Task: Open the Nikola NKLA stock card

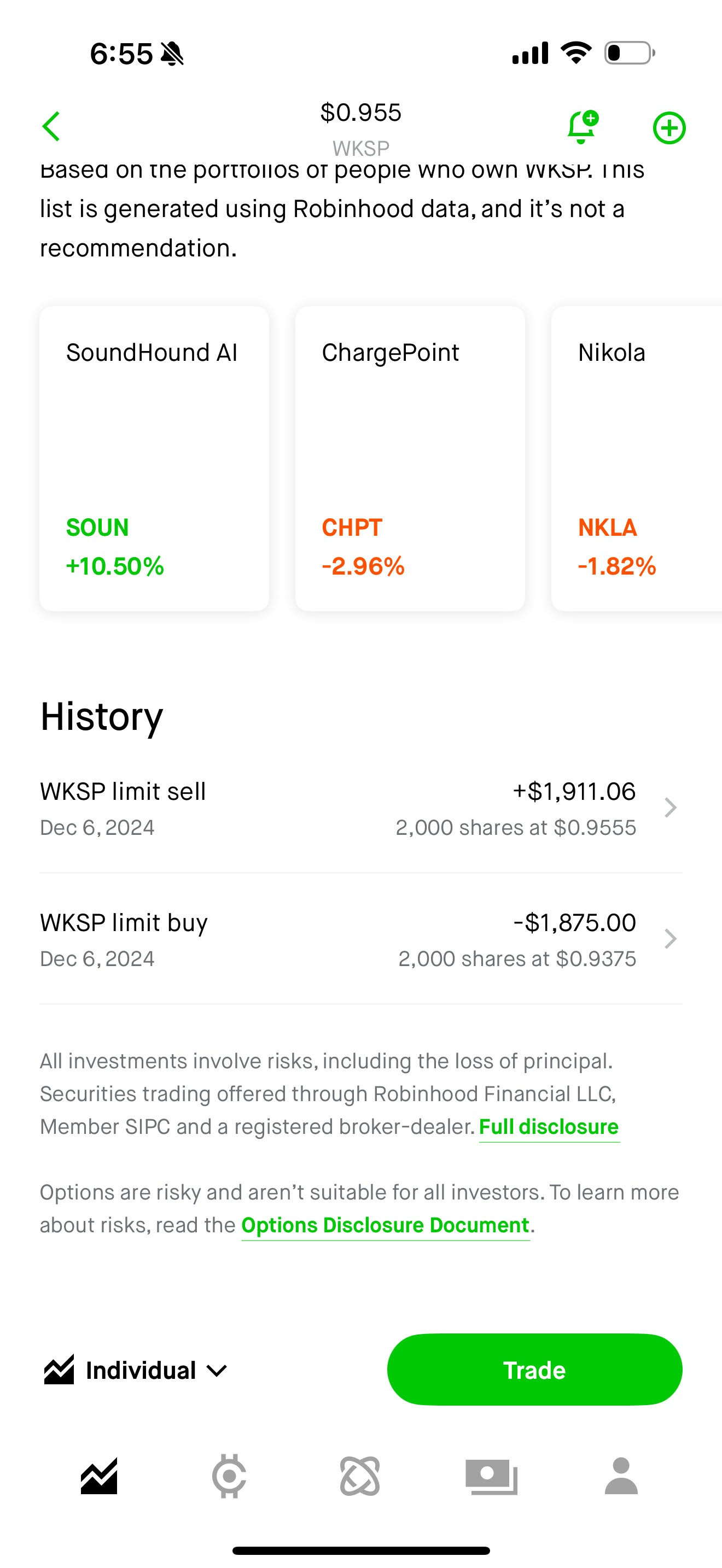Action: [637, 458]
